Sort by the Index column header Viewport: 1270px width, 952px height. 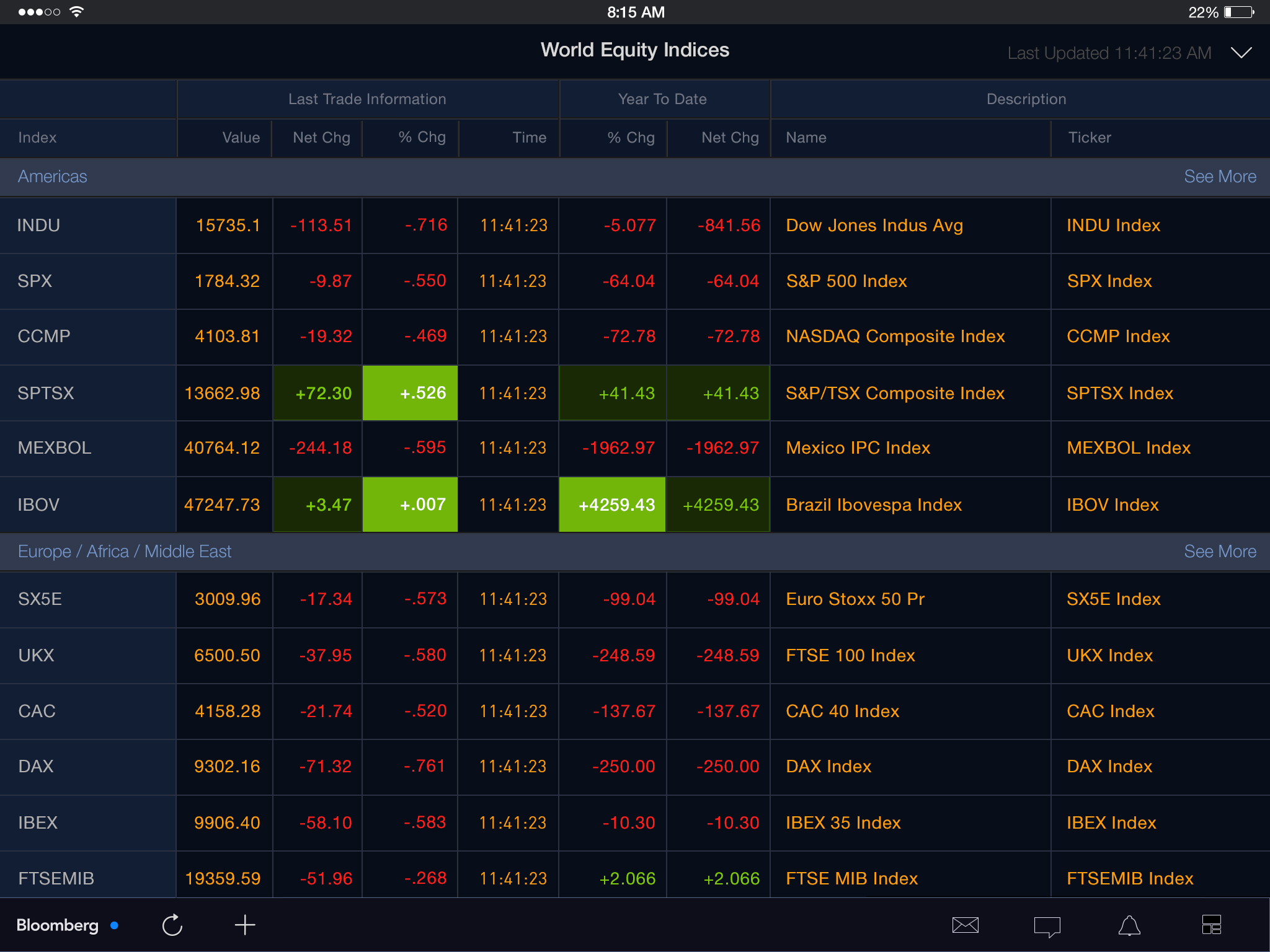(37, 138)
